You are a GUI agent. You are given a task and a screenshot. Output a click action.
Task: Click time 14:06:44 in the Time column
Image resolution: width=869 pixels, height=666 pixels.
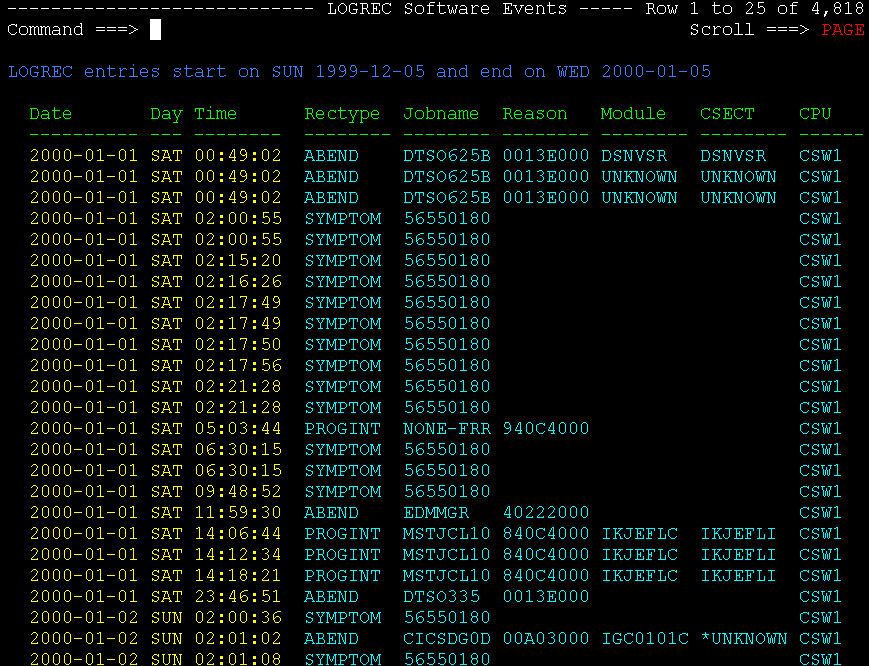click(x=238, y=534)
